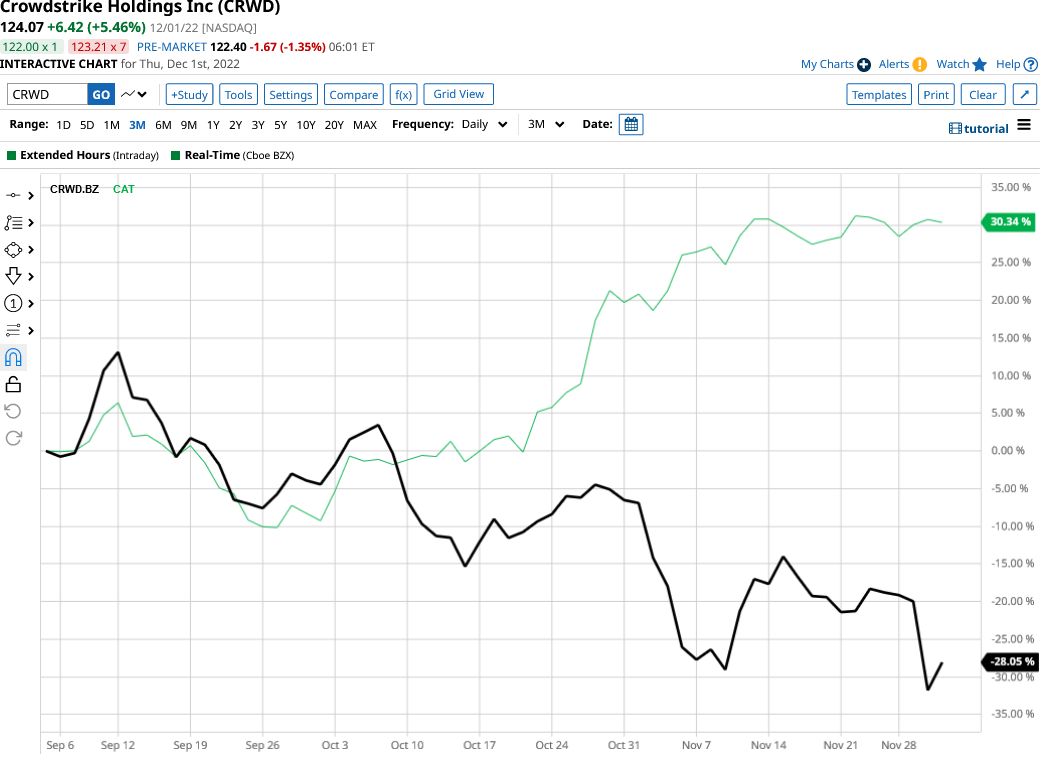Select the shapes drawing tool icon

pos(13,250)
